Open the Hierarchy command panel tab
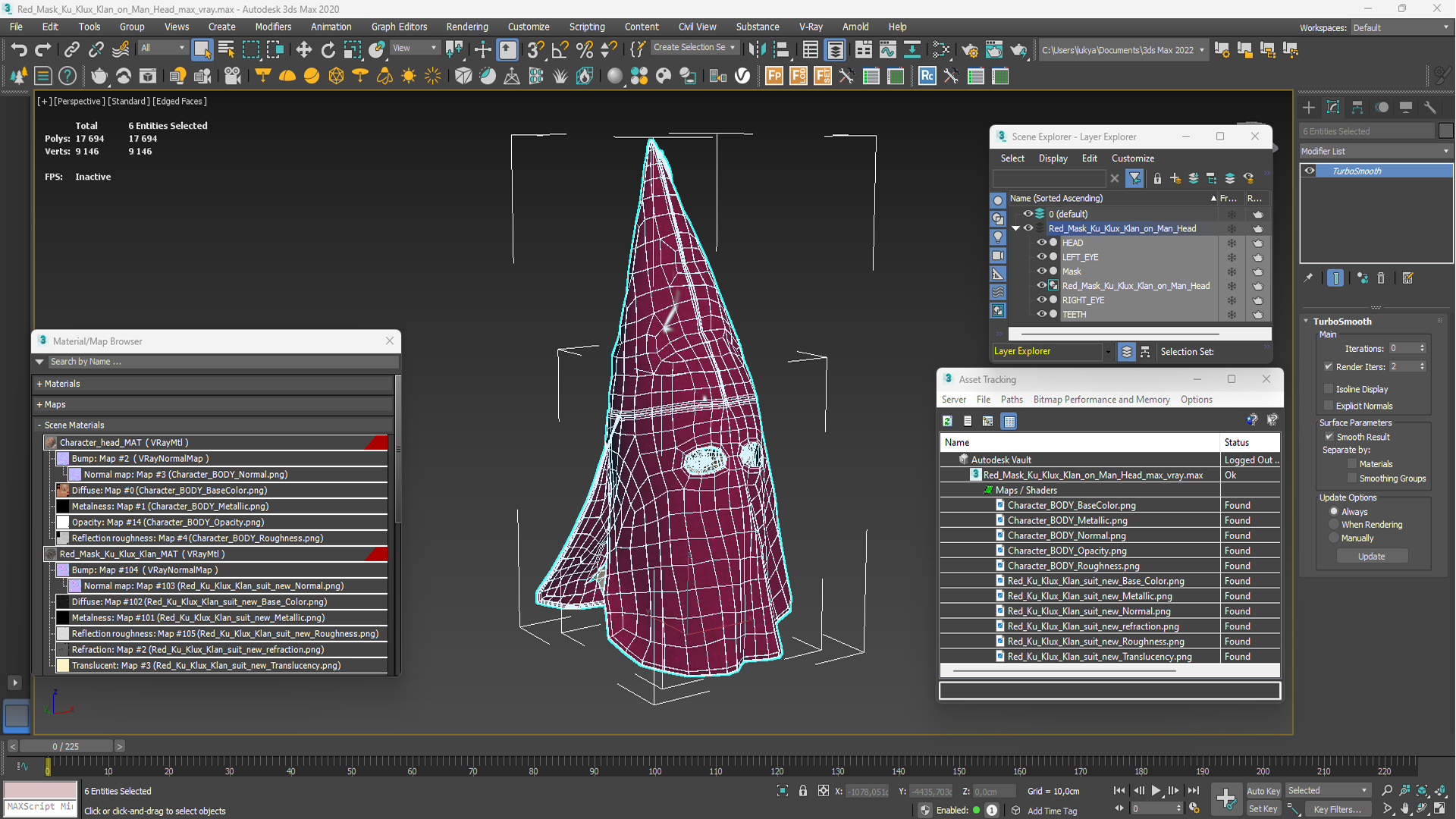The width and height of the screenshot is (1456, 819). tap(1357, 108)
